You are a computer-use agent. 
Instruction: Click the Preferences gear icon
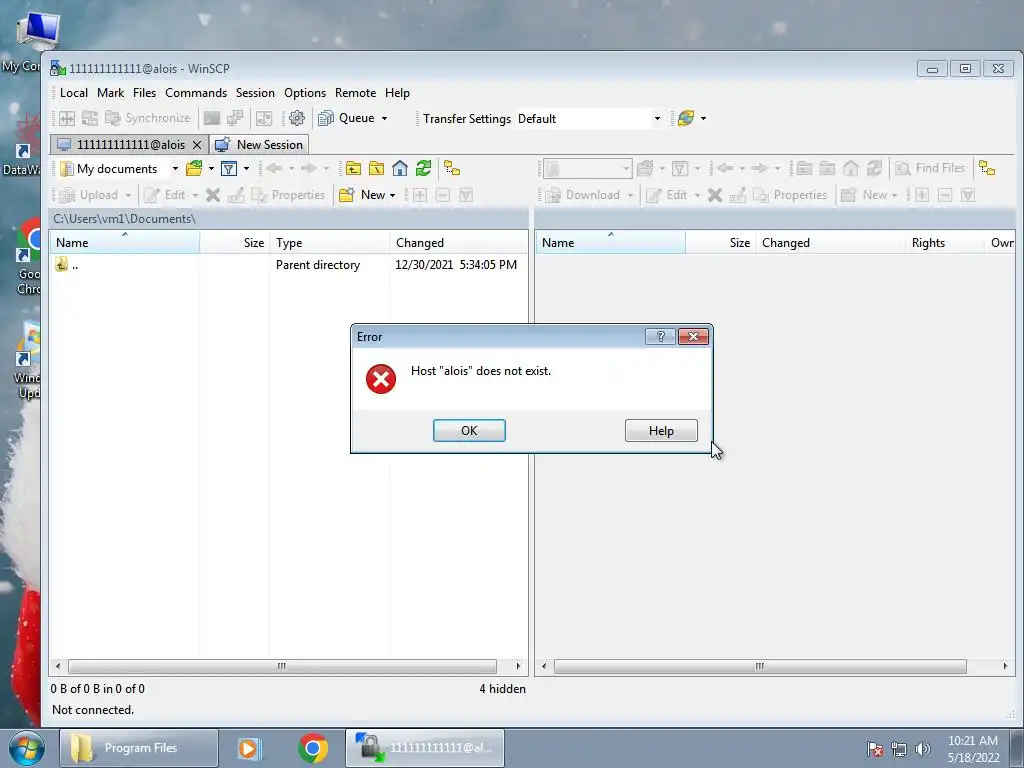[x=296, y=118]
